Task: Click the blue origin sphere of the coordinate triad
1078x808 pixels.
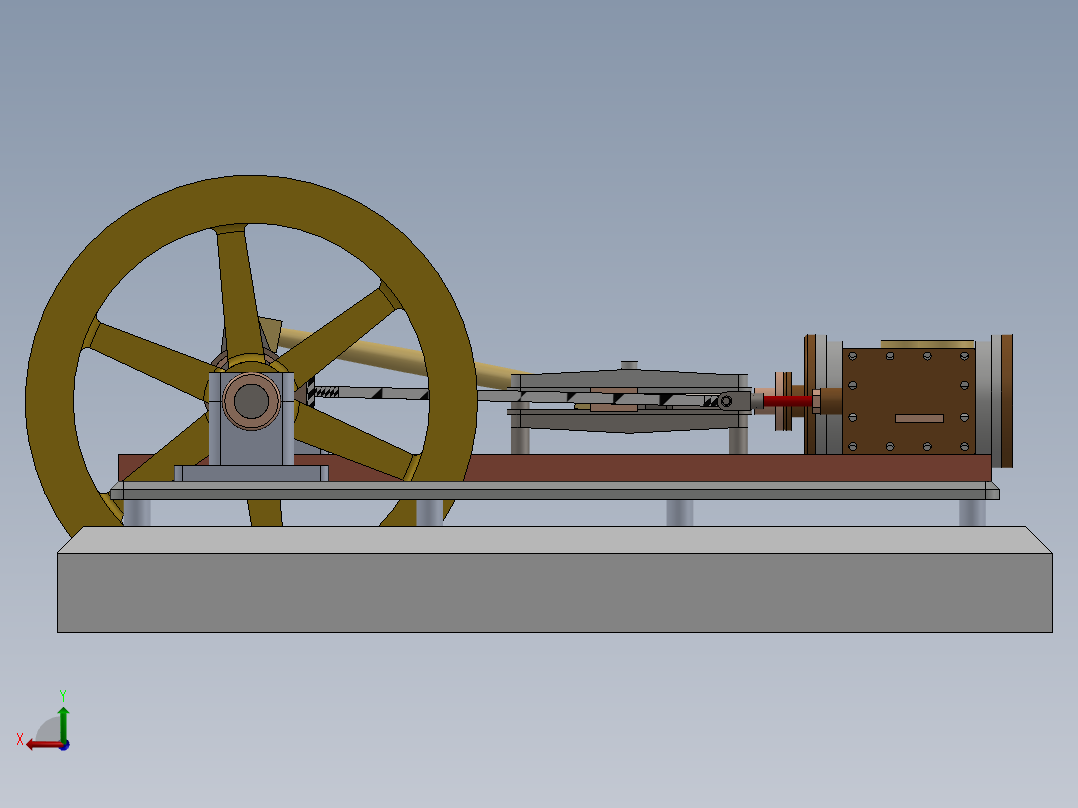Action: tap(64, 747)
